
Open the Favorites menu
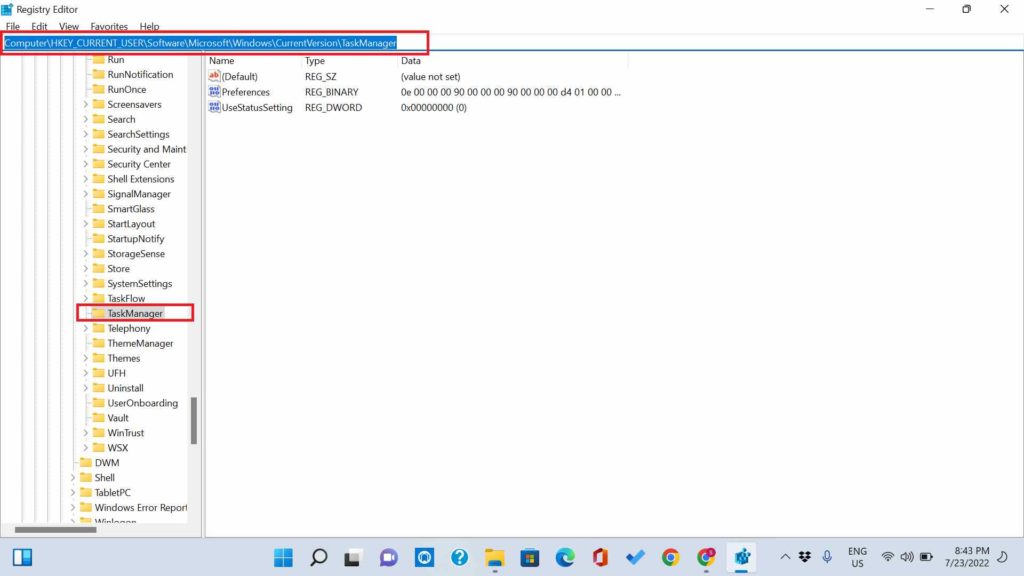[109, 27]
